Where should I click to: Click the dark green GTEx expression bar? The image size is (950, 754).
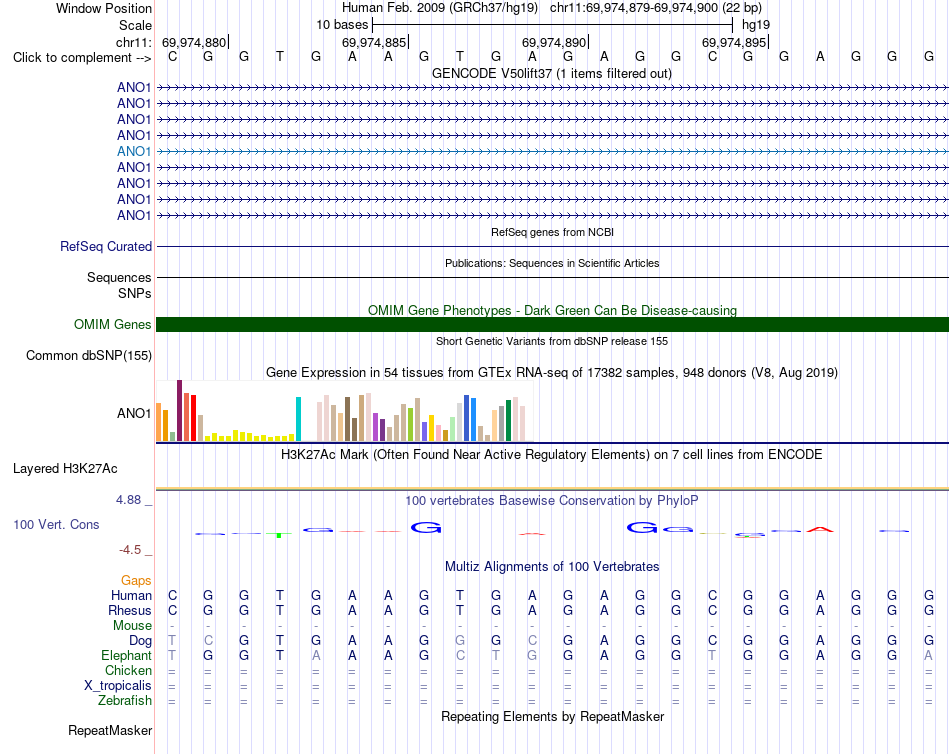[x=508, y=421]
